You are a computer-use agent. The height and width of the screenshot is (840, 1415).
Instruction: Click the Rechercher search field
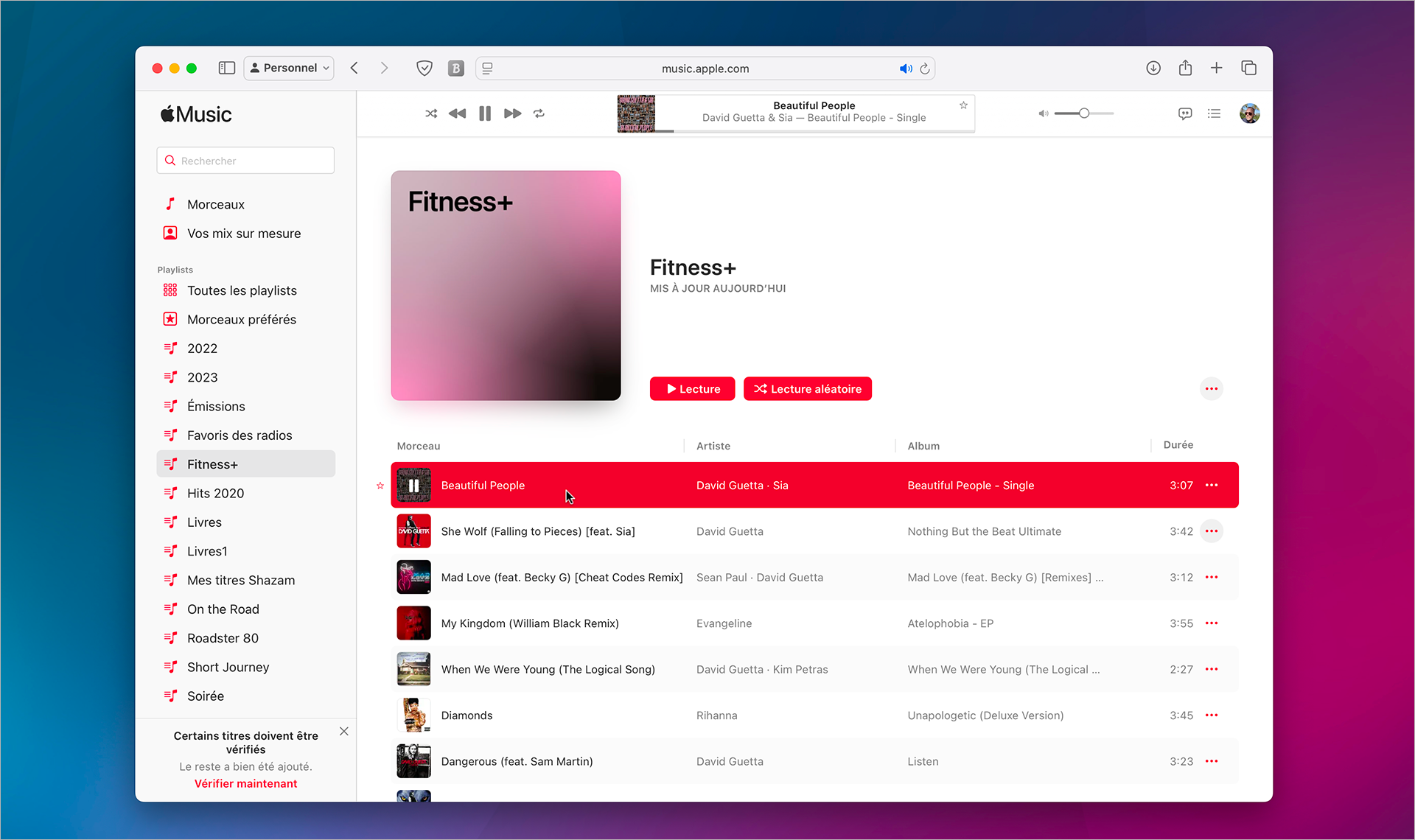pos(245,161)
